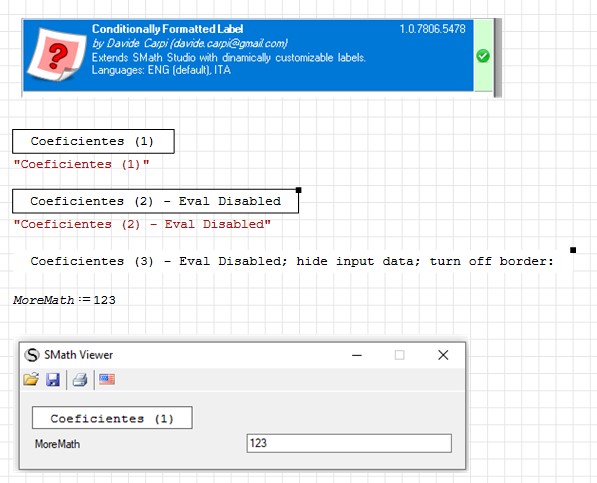Save with the floppy disk icon
The width and height of the screenshot is (597, 483).
53,379
